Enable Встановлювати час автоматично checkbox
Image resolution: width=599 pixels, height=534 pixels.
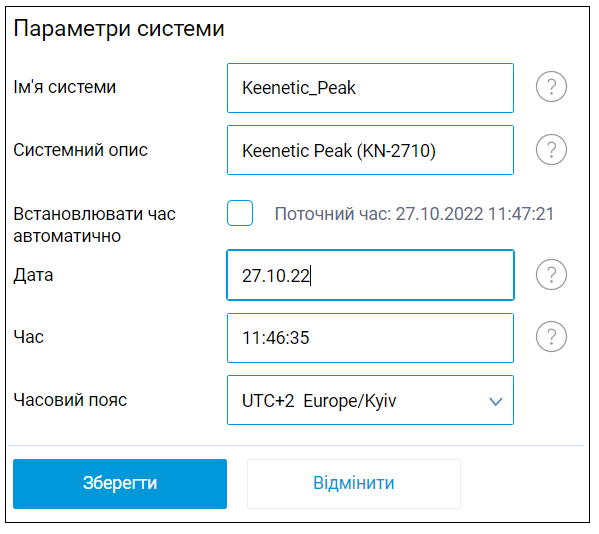[x=240, y=213]
